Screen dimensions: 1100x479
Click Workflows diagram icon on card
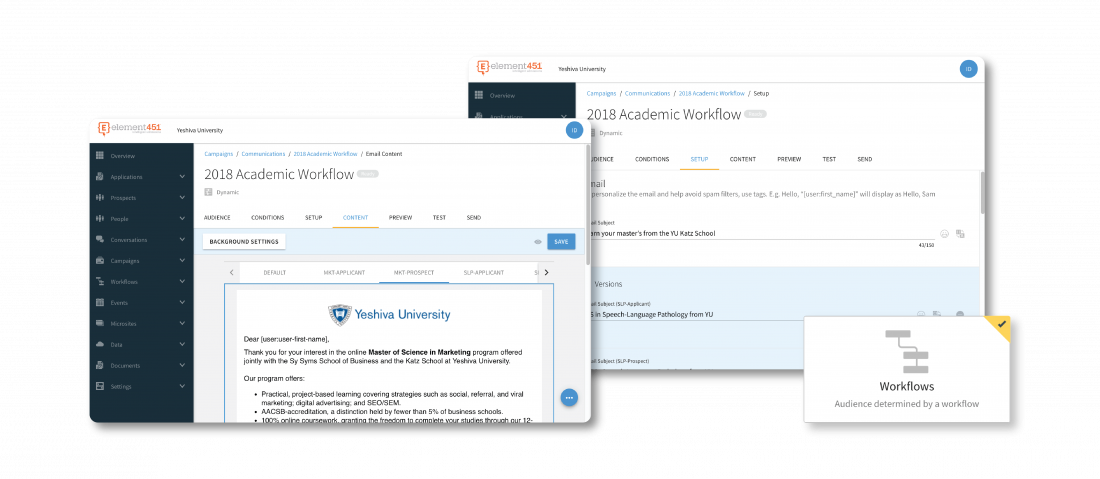[907, 351]
